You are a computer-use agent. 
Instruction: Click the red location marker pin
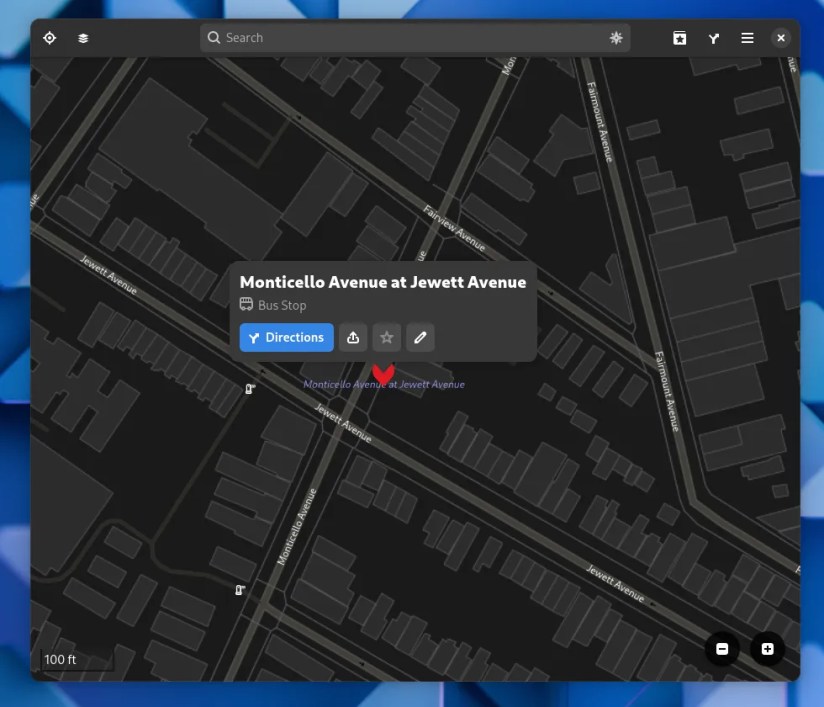coord(383,373)
